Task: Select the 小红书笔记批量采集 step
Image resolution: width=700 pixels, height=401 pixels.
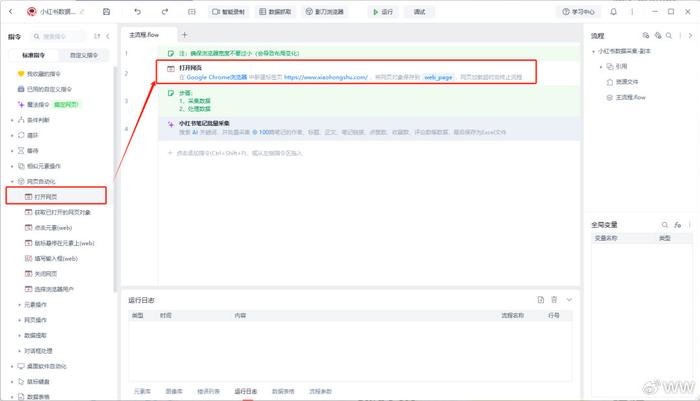Action: pos(368,128)
